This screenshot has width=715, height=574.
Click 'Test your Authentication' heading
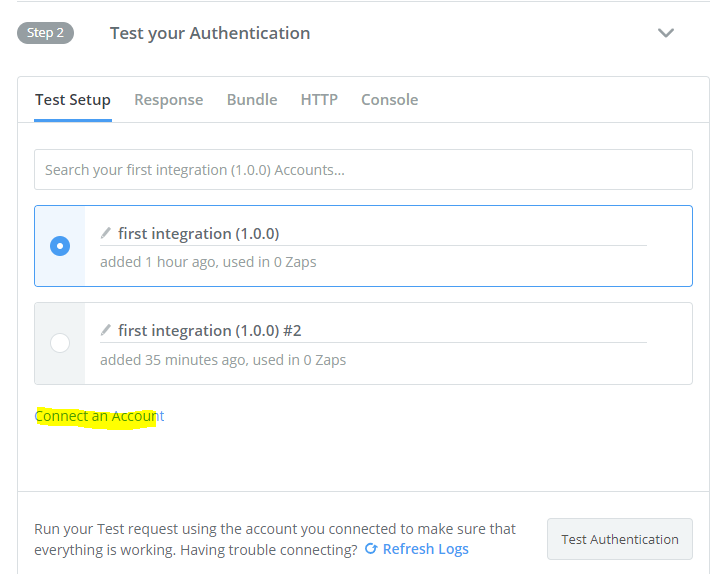tap(210, 33)
